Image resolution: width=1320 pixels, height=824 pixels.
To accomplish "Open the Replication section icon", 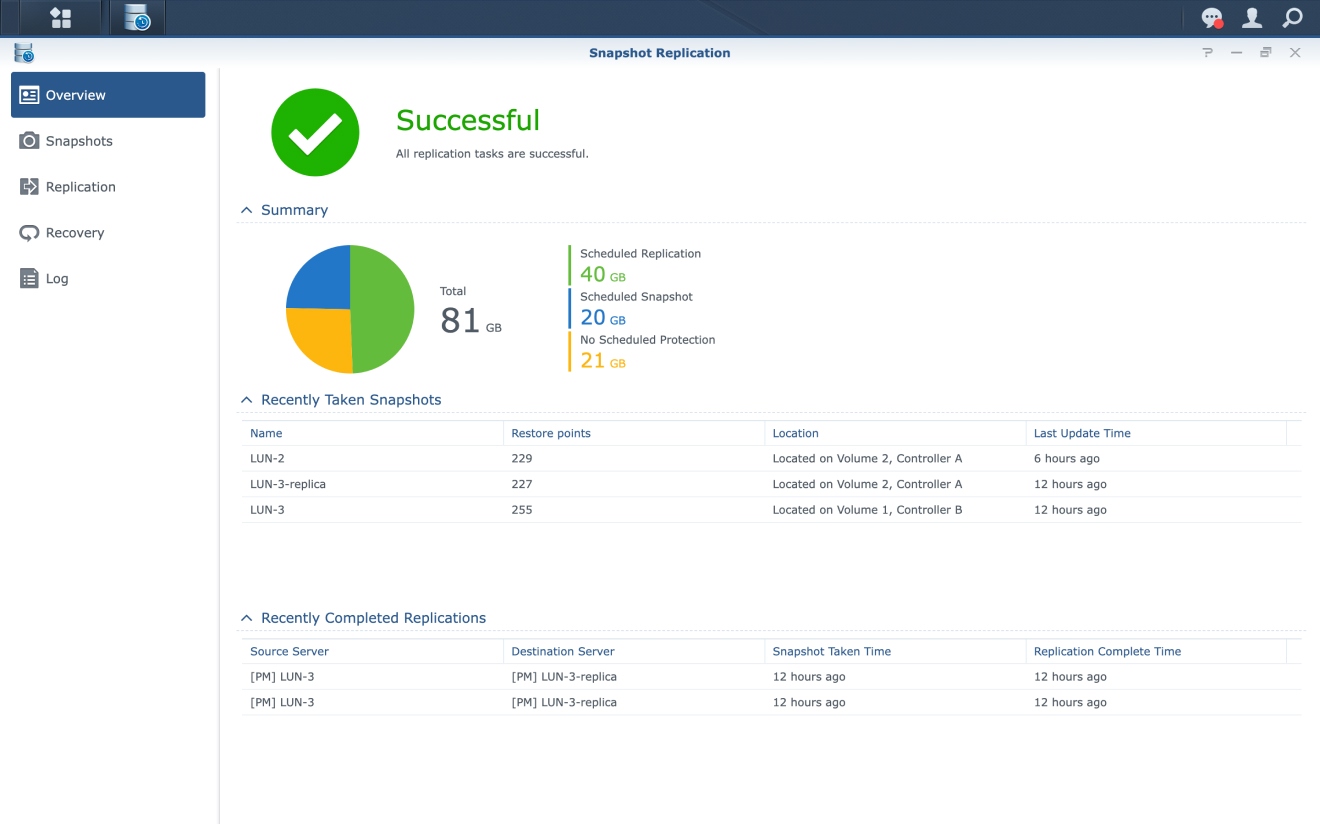I will click(28, 186).
